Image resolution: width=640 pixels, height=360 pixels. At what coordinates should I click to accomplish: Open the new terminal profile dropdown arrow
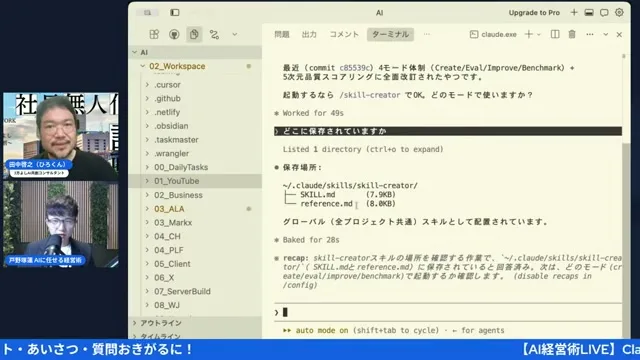coord(539,35)
